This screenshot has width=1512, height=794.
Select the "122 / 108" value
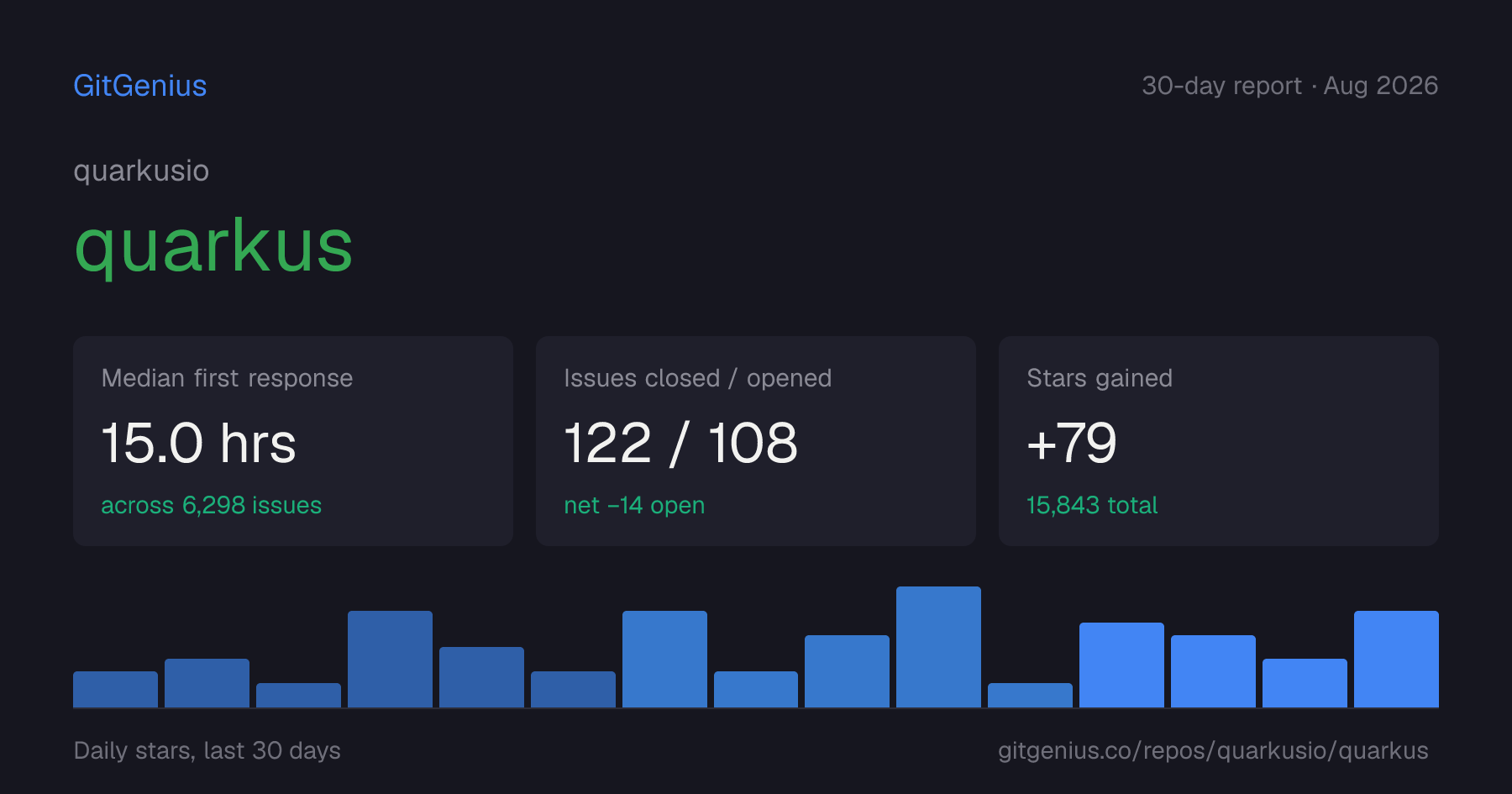(680, 443)
